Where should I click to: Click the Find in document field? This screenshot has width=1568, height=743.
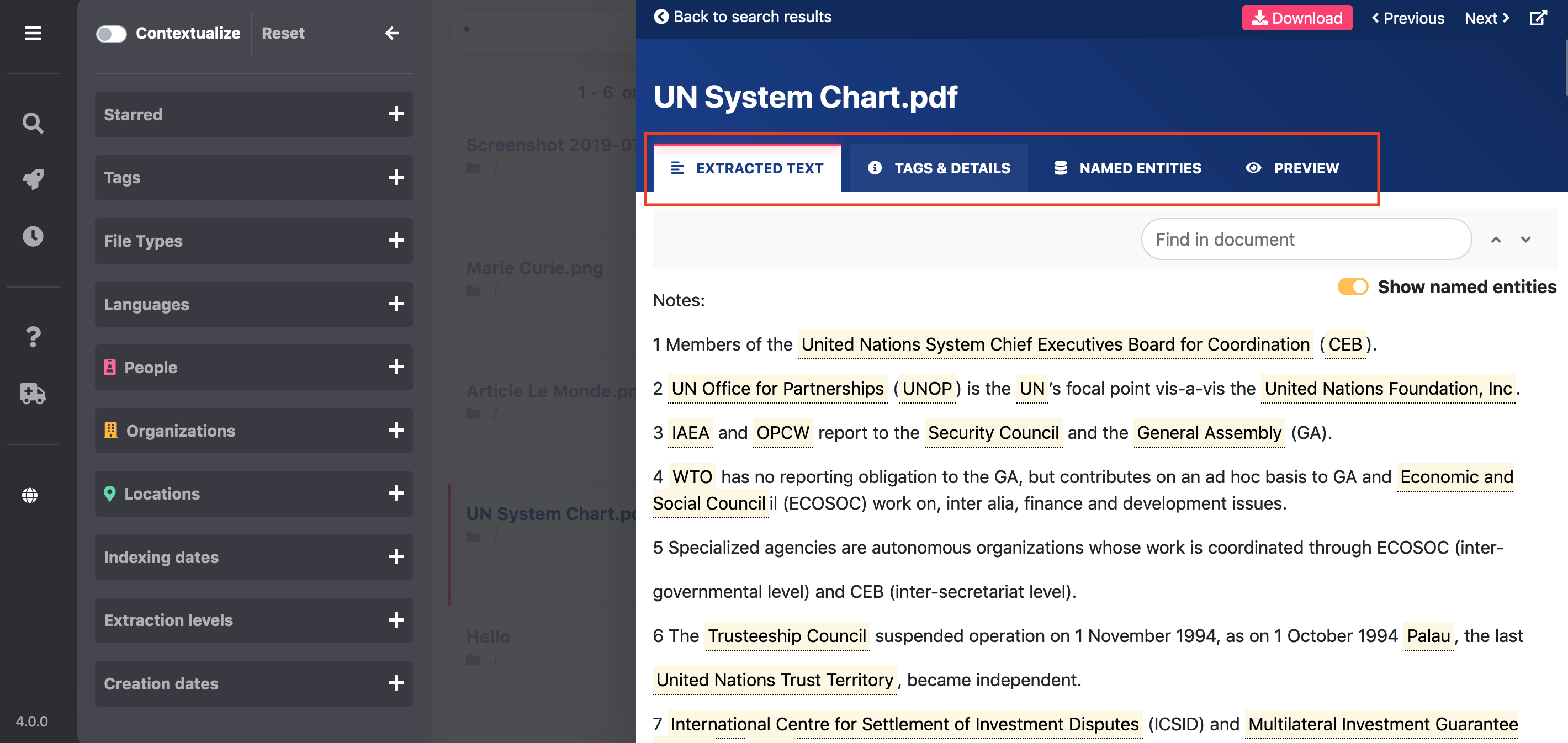1306,239
